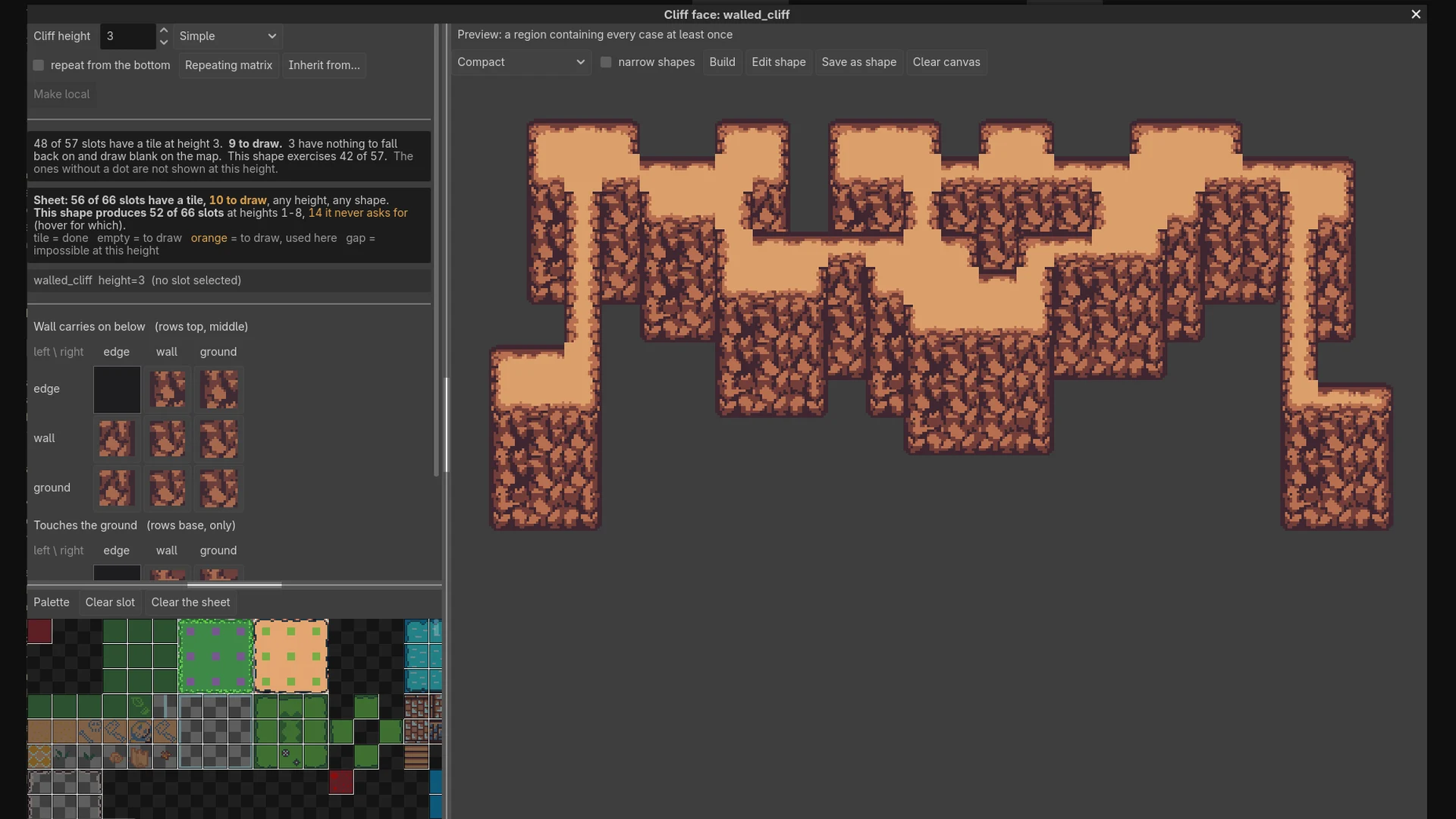The width and height of the screenshot is (1456, 819).
Task: Select the ground row, wall column tile slot
Action: (168, 488)
